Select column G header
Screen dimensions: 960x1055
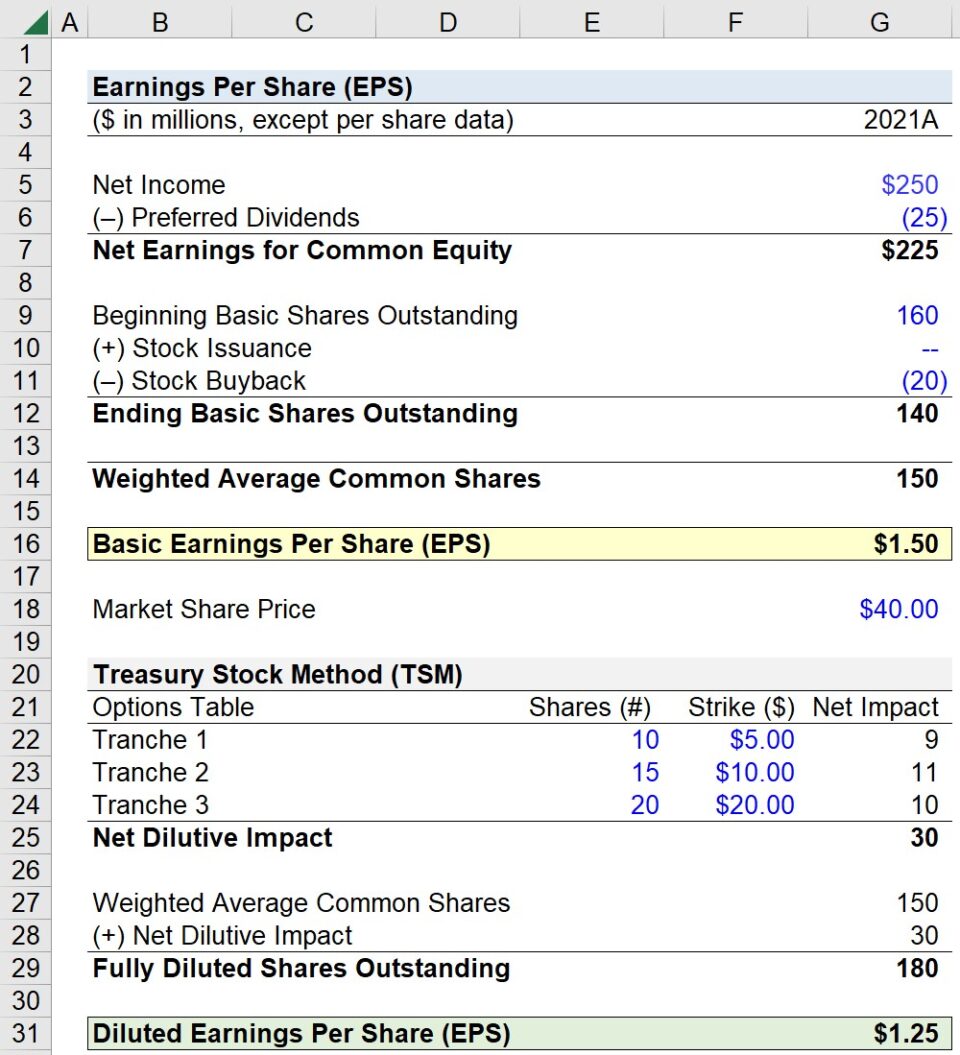879,18
